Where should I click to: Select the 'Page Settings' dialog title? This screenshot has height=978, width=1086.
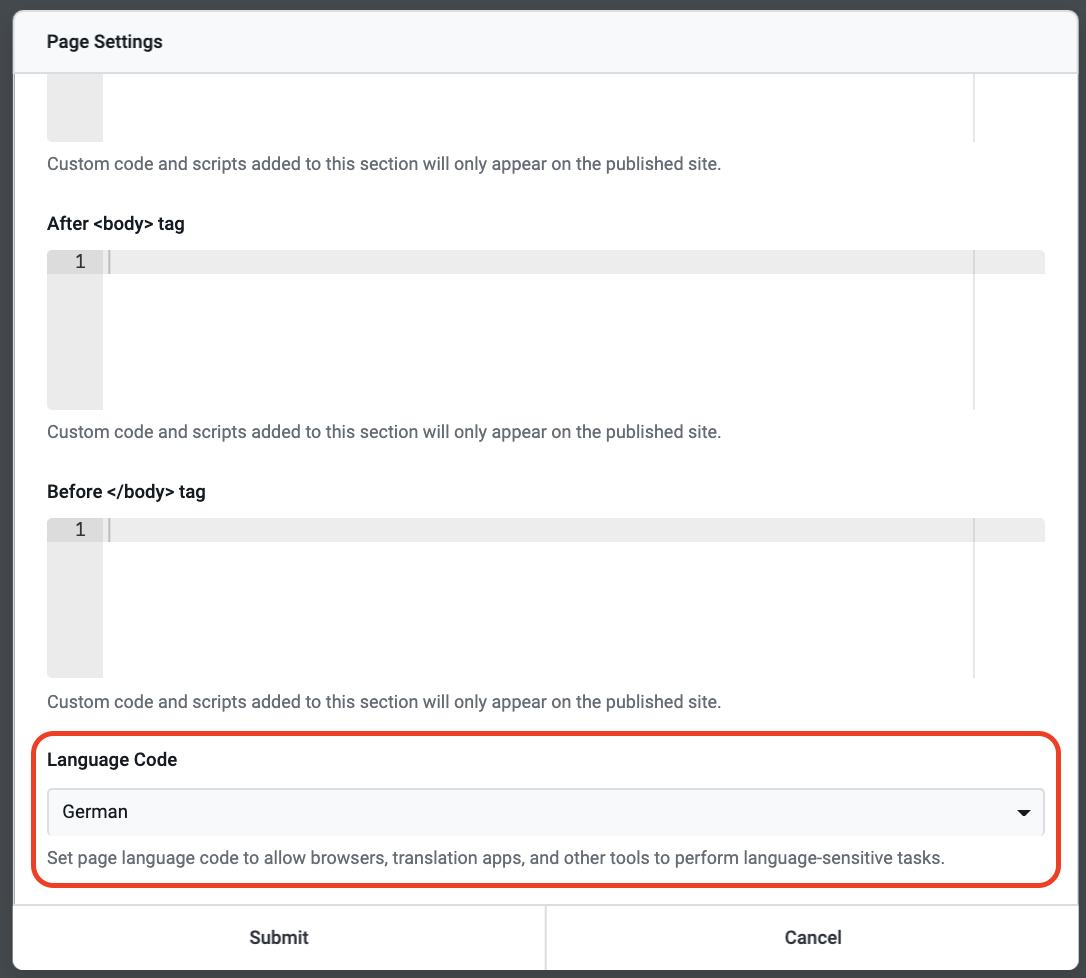tap(105, 42)
